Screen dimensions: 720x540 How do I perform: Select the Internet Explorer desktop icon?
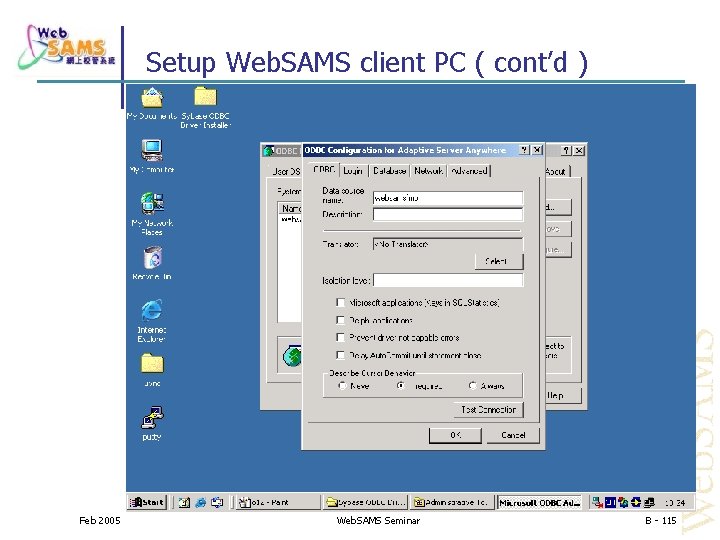[x=152, y=321]
